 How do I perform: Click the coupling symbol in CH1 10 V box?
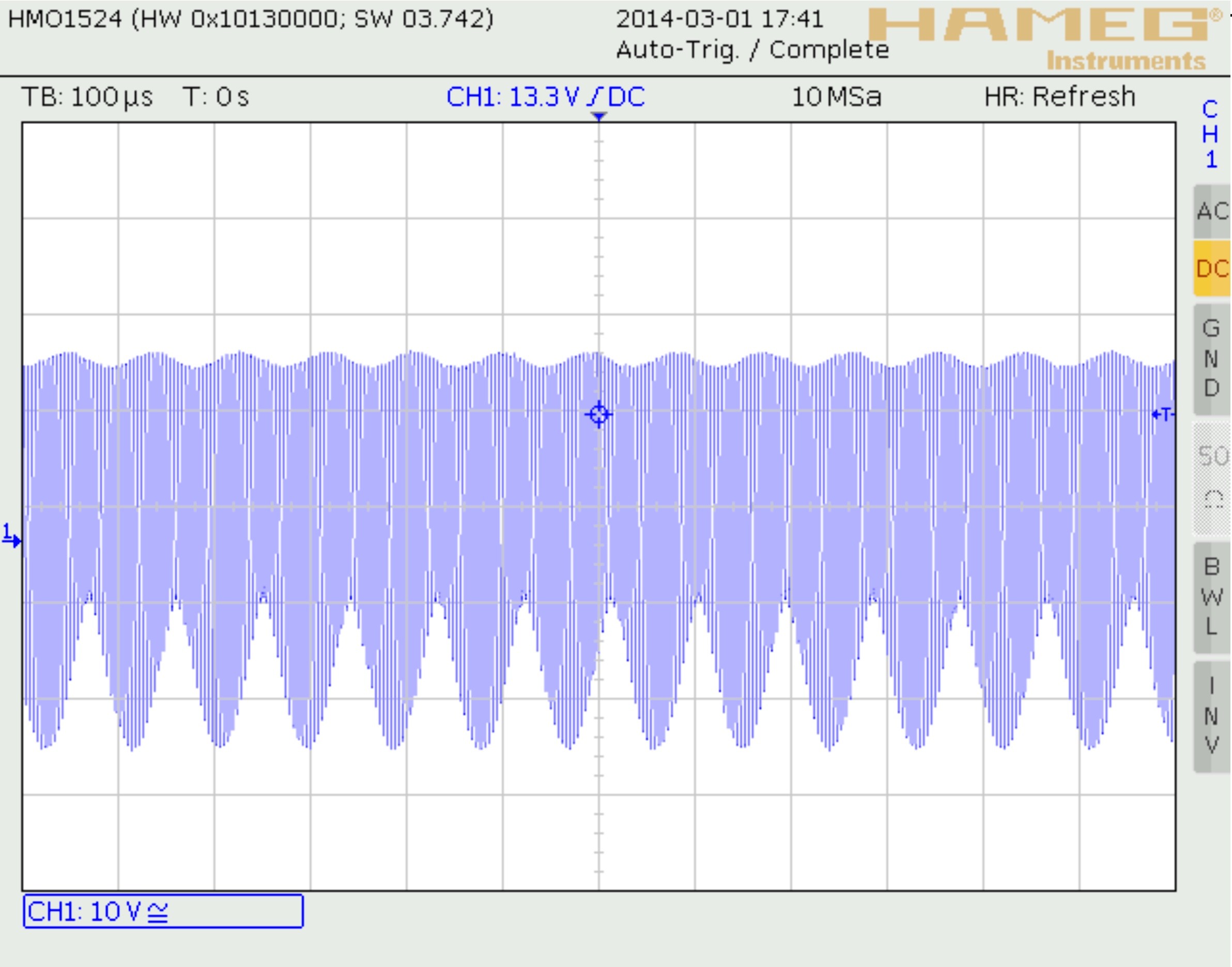tap(158, 912)
